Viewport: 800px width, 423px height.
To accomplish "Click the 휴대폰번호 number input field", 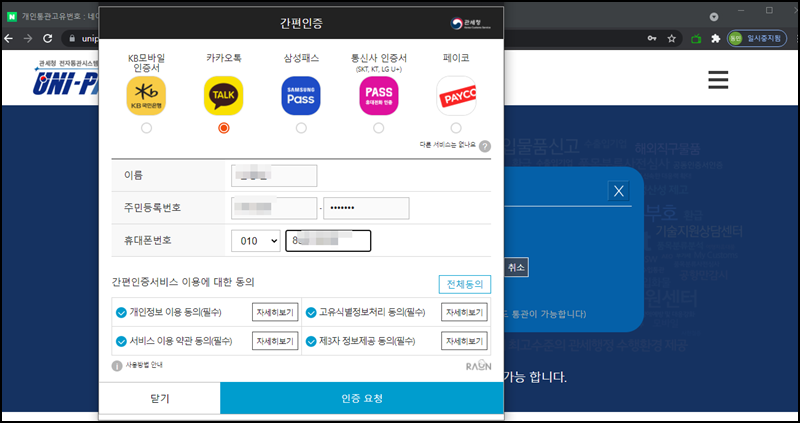I will coord(328,241).
